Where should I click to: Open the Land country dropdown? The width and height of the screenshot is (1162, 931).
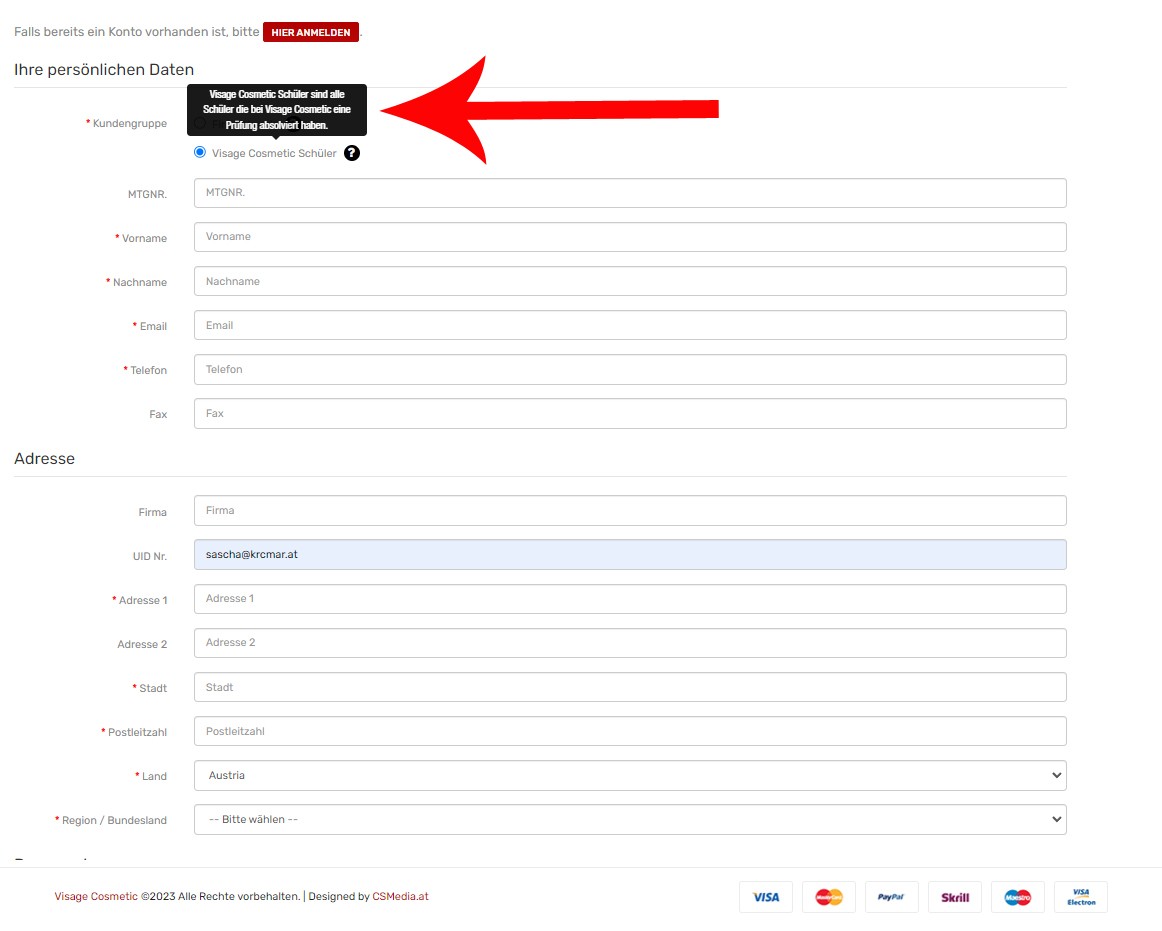pos(630,775)
